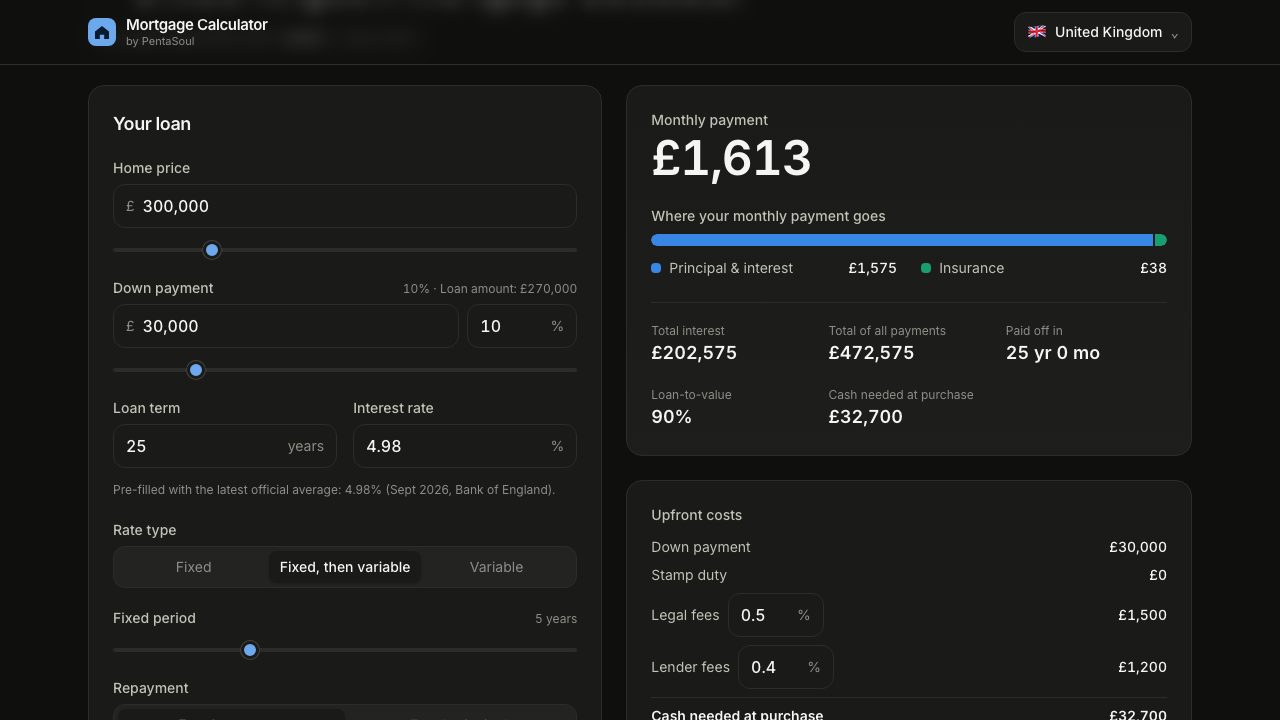Click the Loan-to-value 90% value
This screenshot has height=720, width=1280.
(x=671, y=417)
